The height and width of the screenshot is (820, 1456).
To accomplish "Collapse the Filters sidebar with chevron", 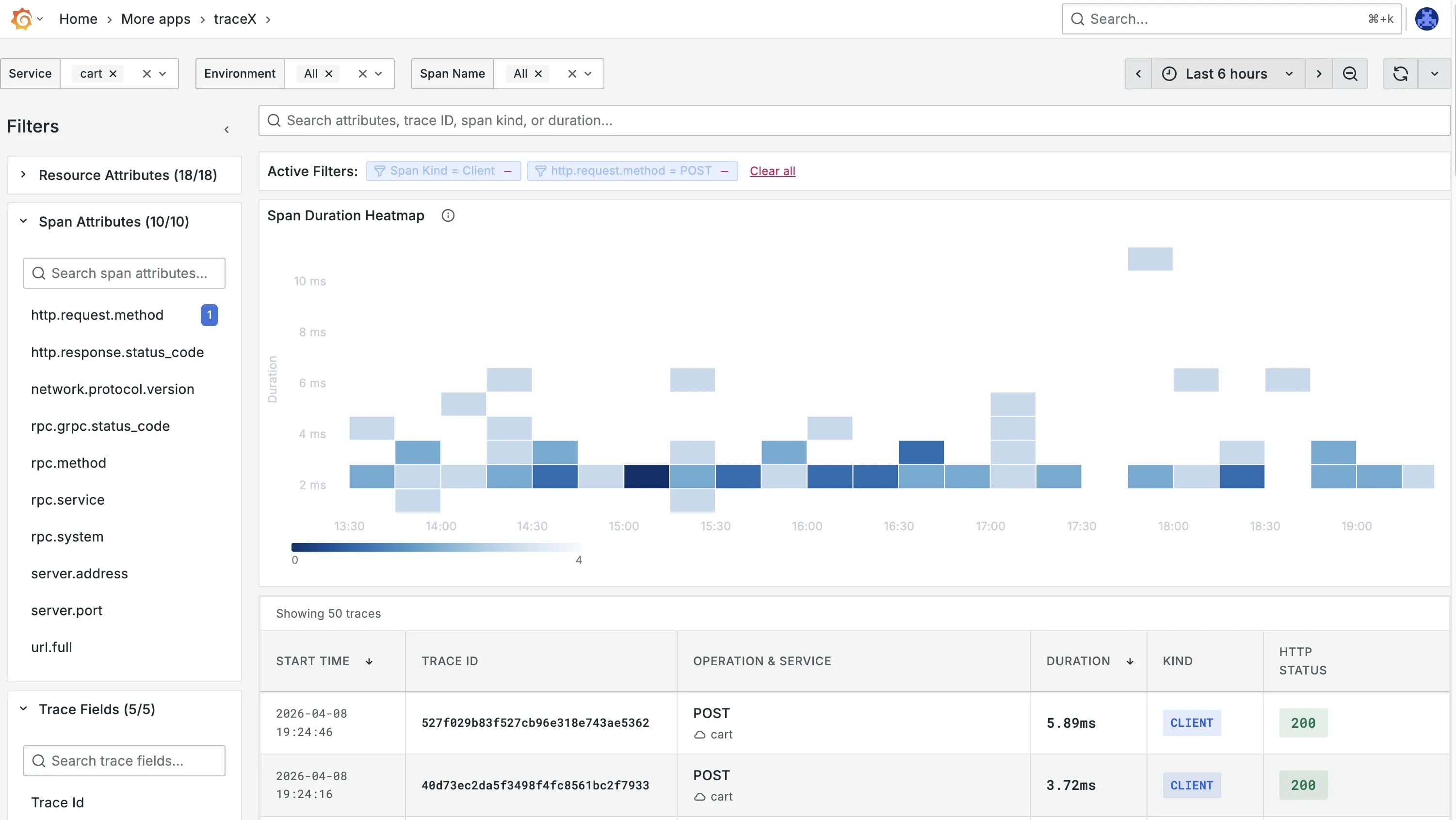I will pos(226,130).
